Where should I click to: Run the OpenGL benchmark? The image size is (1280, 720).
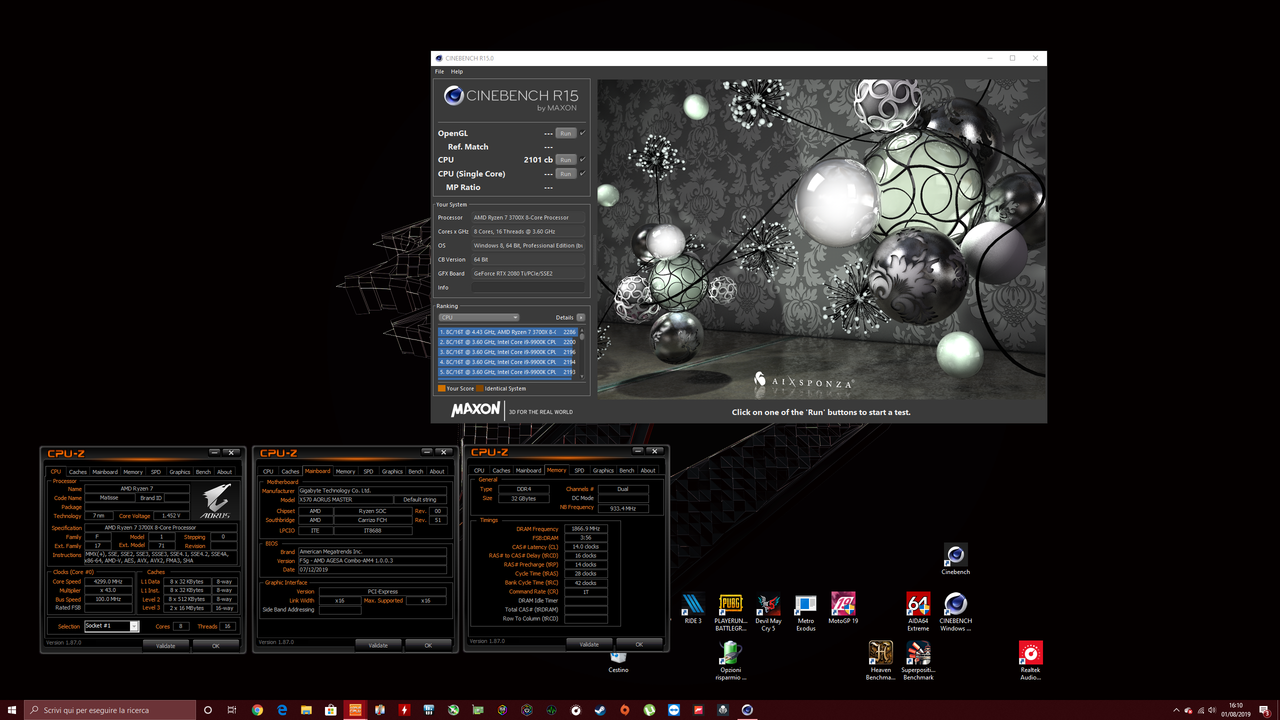pyautogui.click(x=566, y=133)
